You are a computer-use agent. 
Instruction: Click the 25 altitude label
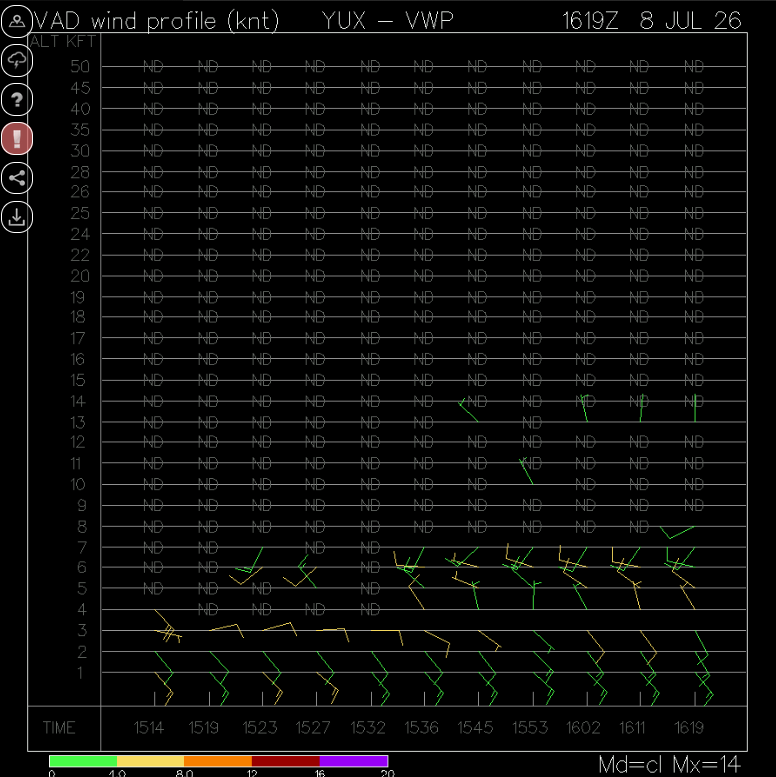(x=80, y=213)
